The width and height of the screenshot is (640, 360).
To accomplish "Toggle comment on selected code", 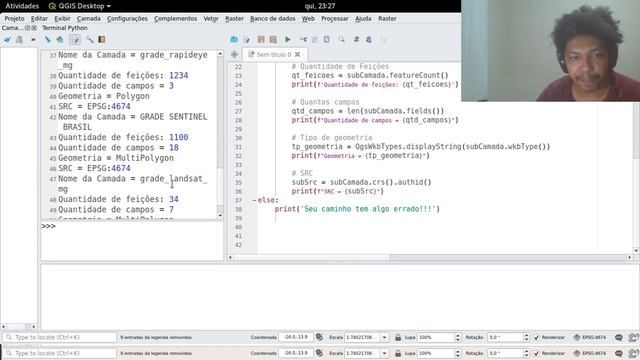I will [x=356, y=40].
